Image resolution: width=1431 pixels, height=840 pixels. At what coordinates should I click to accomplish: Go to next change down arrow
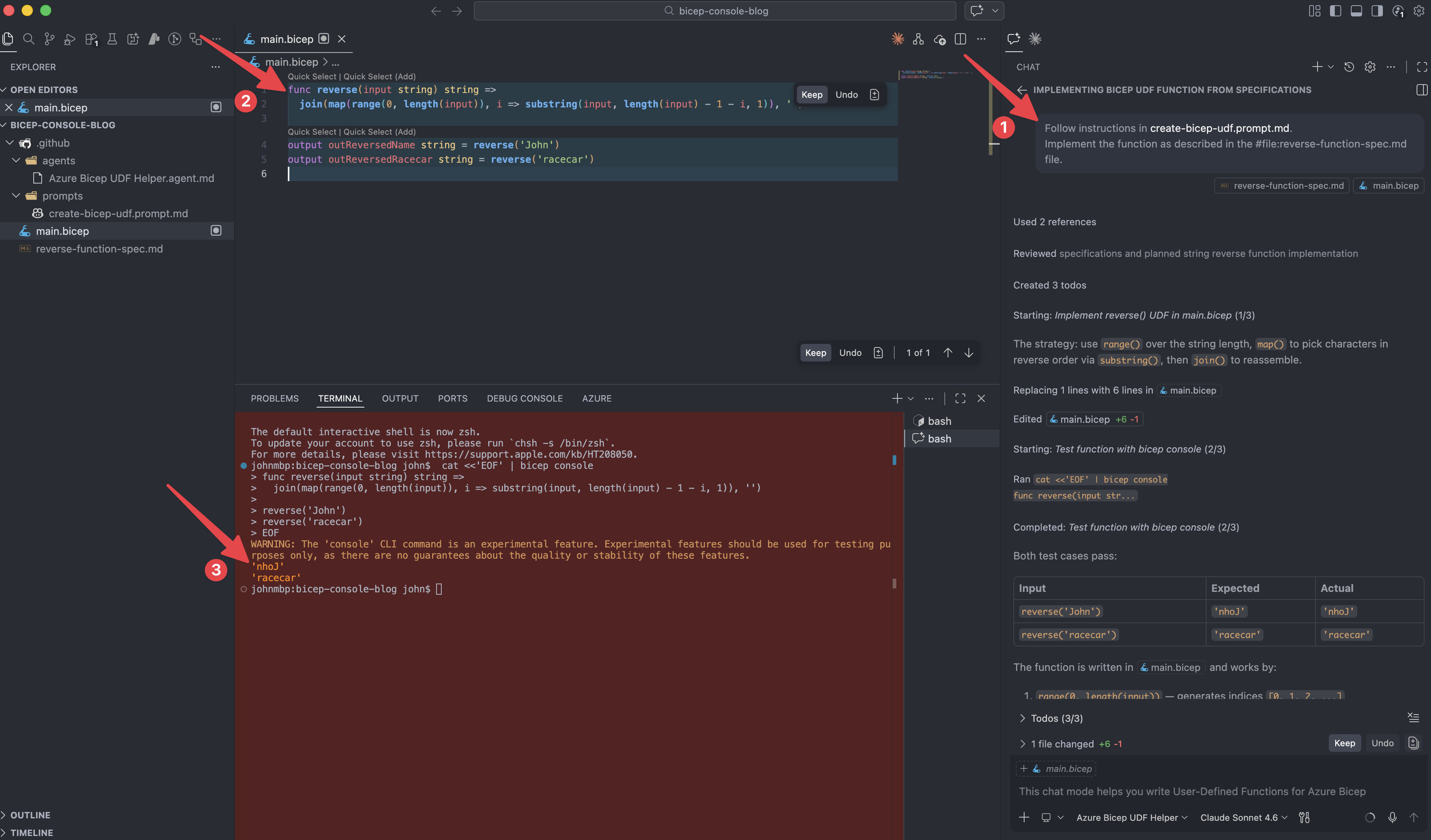[x=969, y=353]
